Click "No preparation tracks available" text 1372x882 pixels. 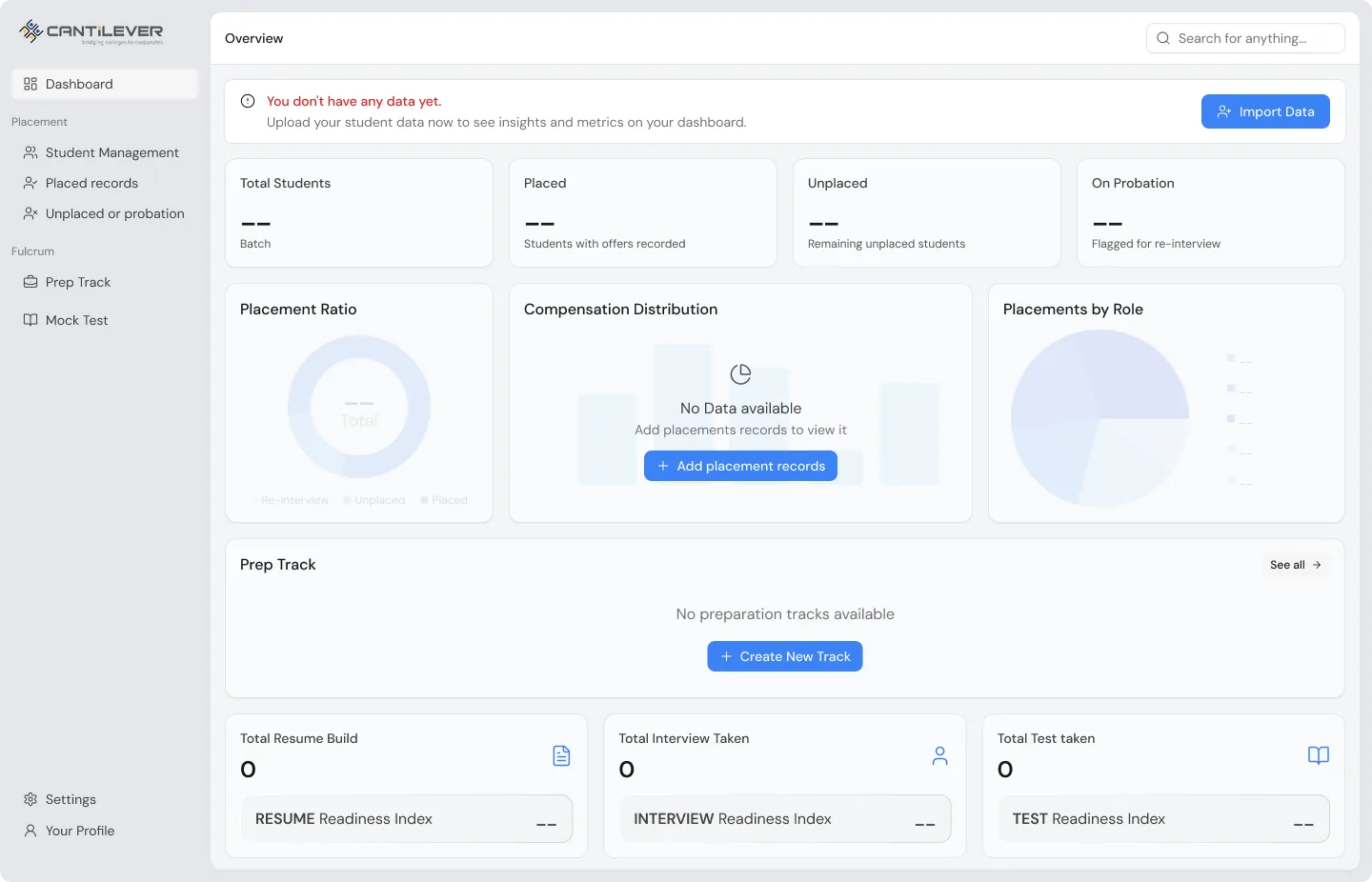point(785,614)
